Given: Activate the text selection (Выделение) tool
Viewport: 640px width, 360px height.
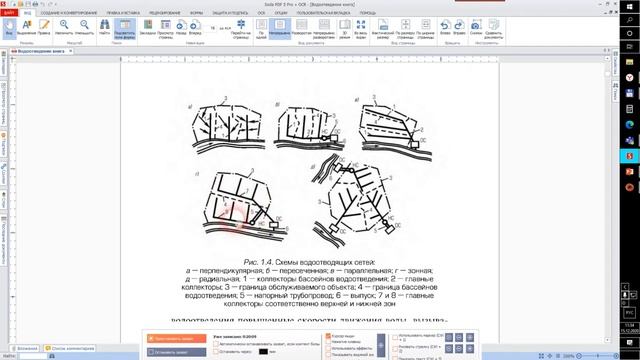Looking at the screenshot, I should [27, 29].
